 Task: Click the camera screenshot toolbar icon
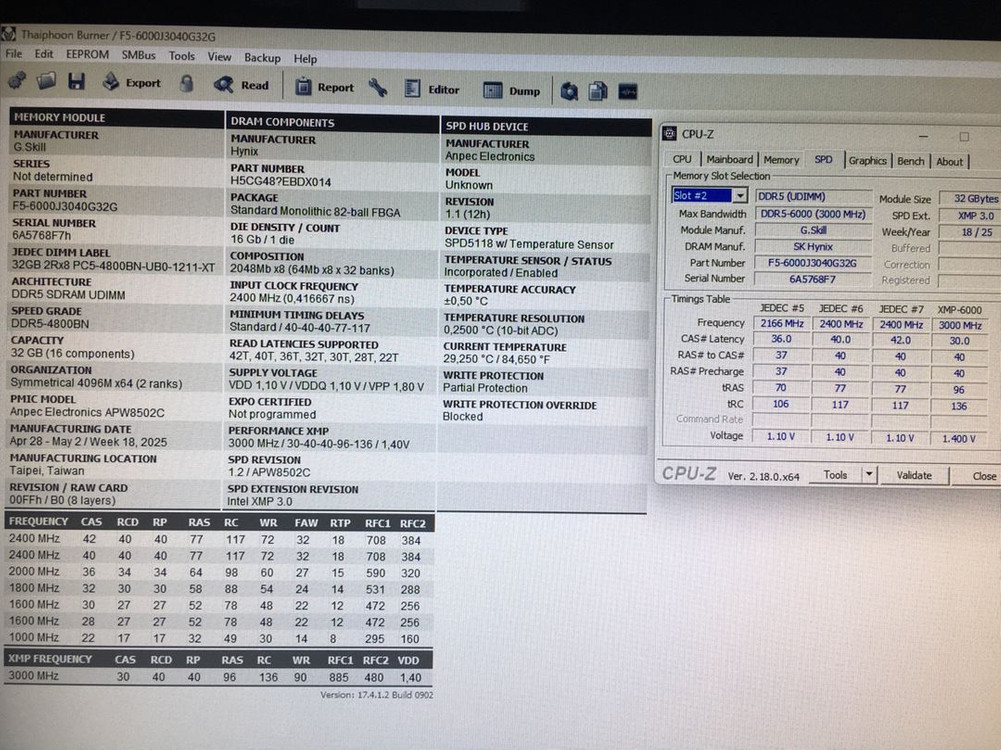pyautogui.click(x=569, y=91)
